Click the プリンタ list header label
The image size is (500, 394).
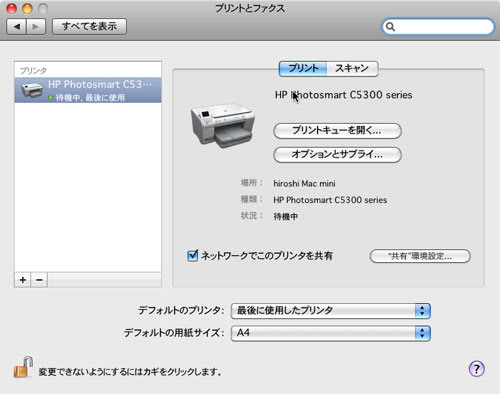coord(33,71)
